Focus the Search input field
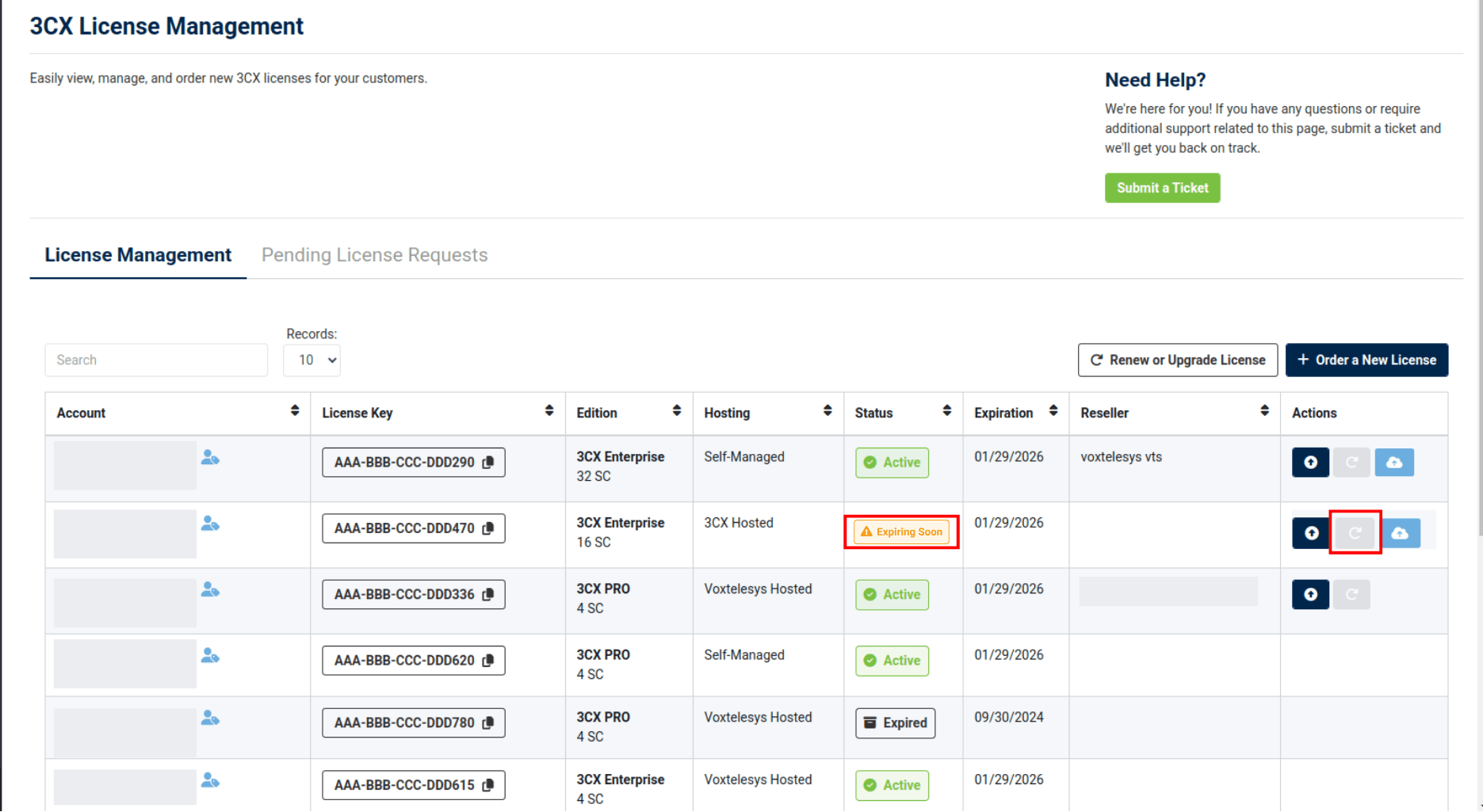 click(x=156, y=360)
